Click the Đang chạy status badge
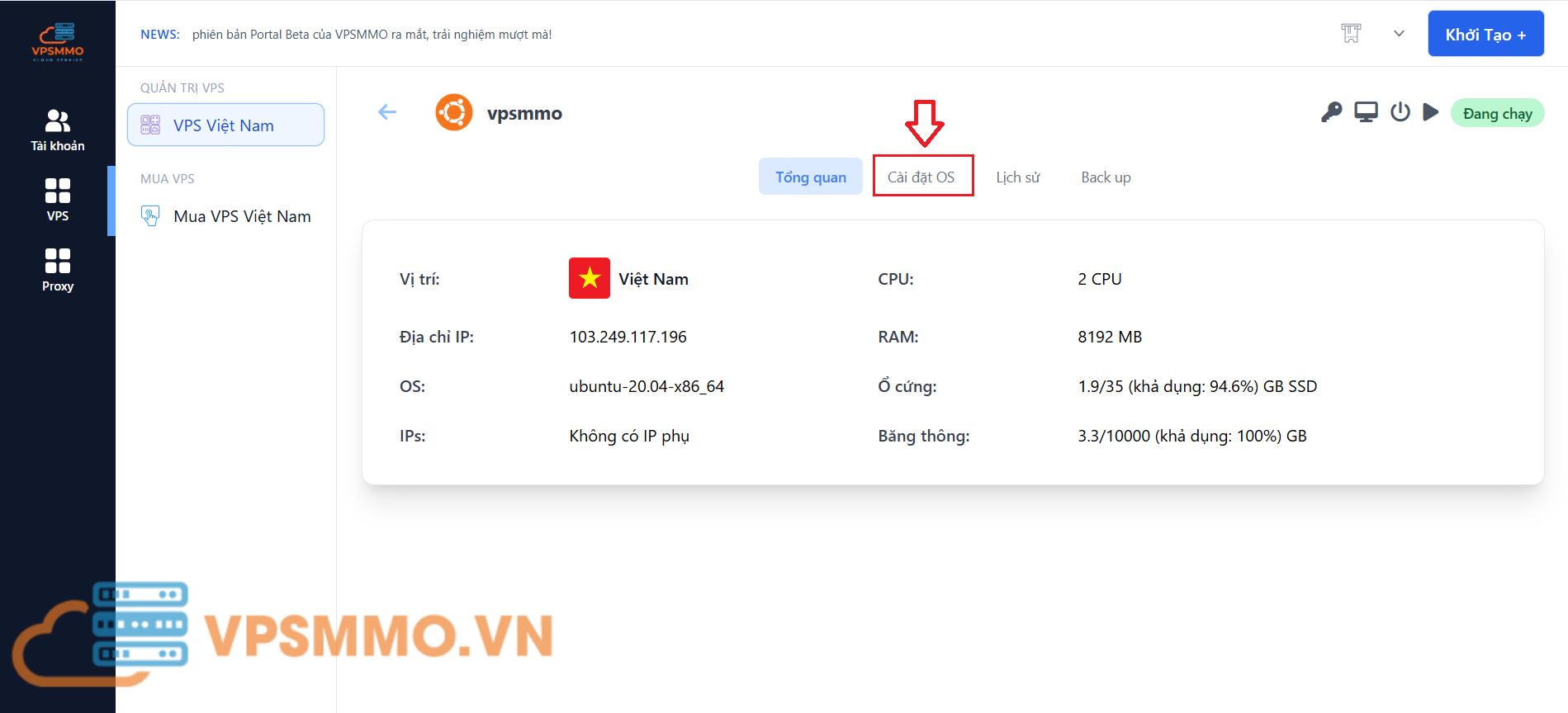This screenshot has height=713, width=1568. pos(1497,114)
